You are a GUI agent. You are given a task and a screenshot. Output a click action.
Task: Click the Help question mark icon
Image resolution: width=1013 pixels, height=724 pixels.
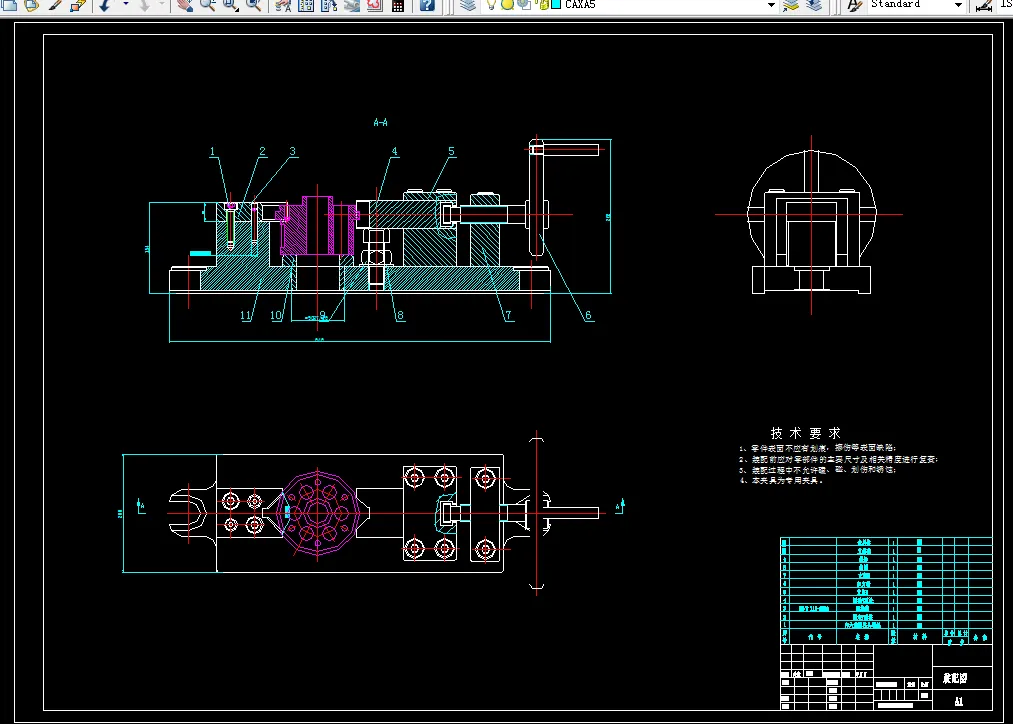[427, 5]
